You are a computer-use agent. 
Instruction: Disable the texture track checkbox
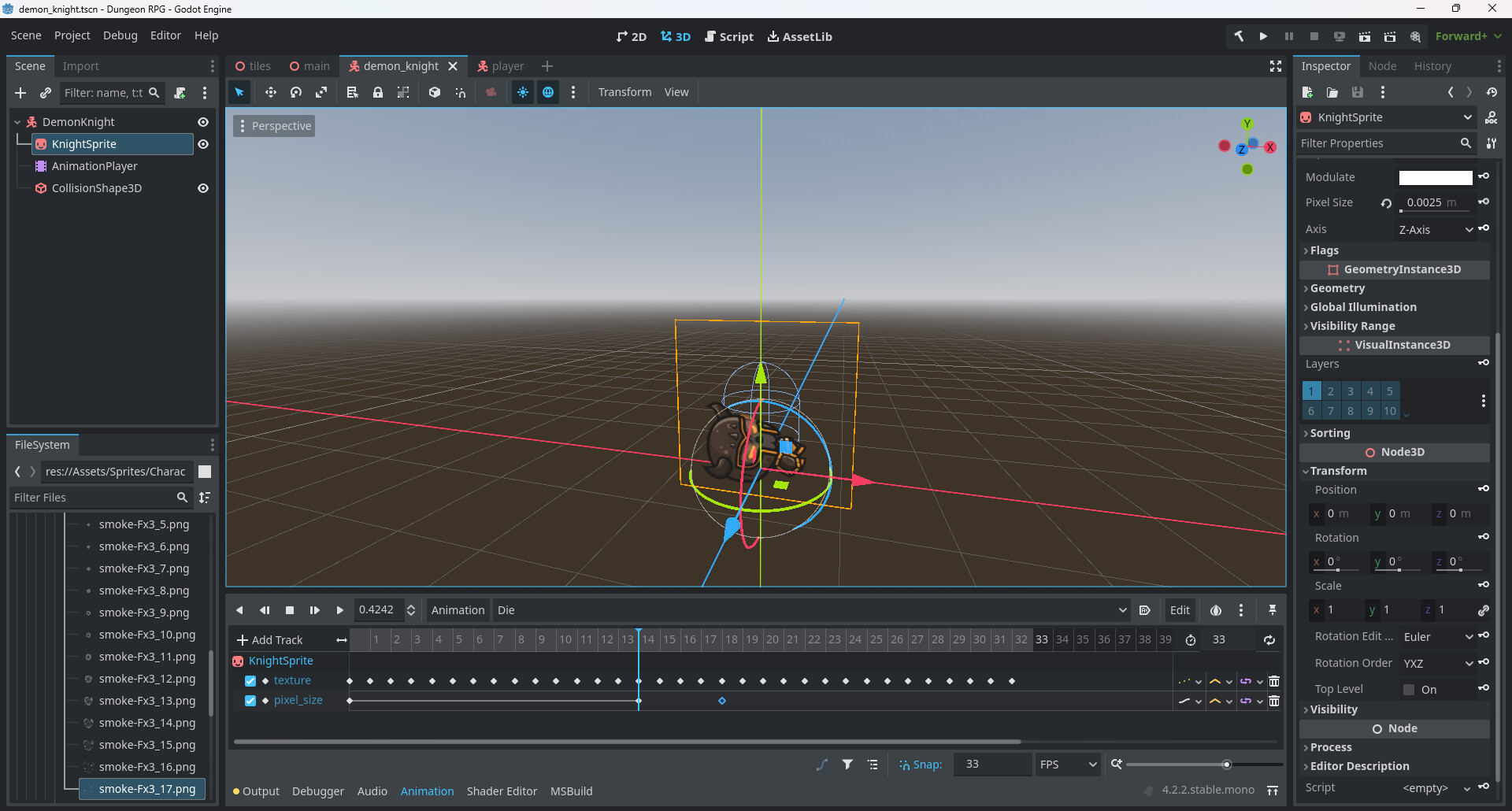(250, 681)
